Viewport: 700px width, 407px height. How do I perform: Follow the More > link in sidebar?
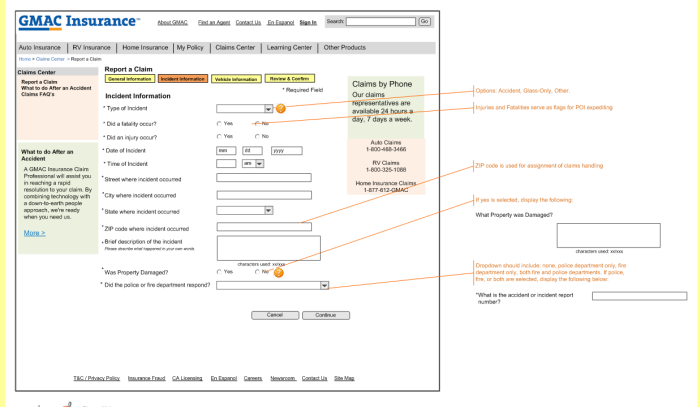pos(34,233)
